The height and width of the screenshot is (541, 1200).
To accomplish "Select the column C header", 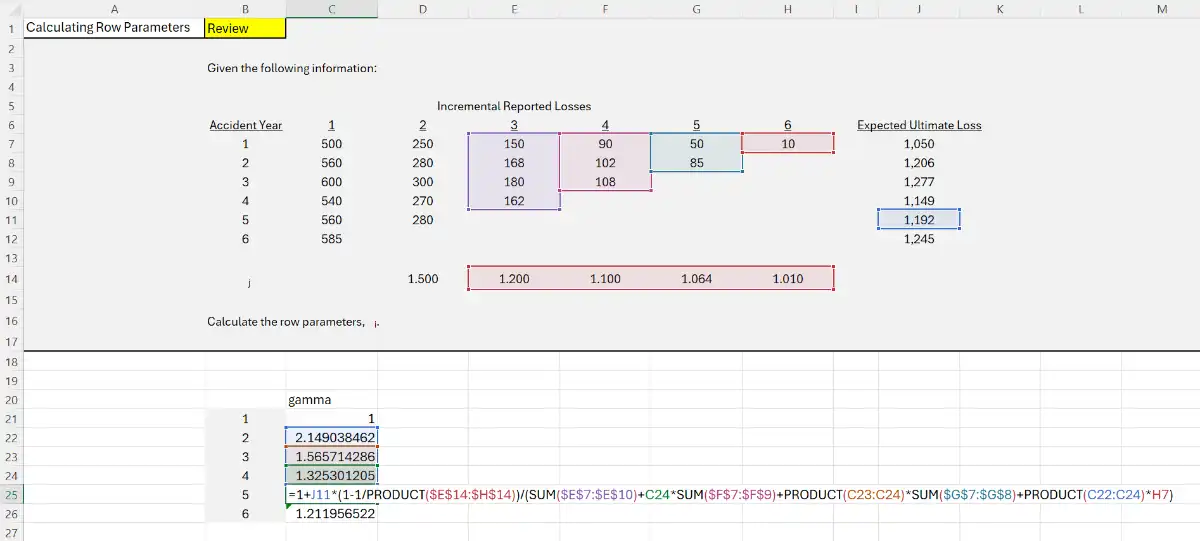I will [331, 9].
